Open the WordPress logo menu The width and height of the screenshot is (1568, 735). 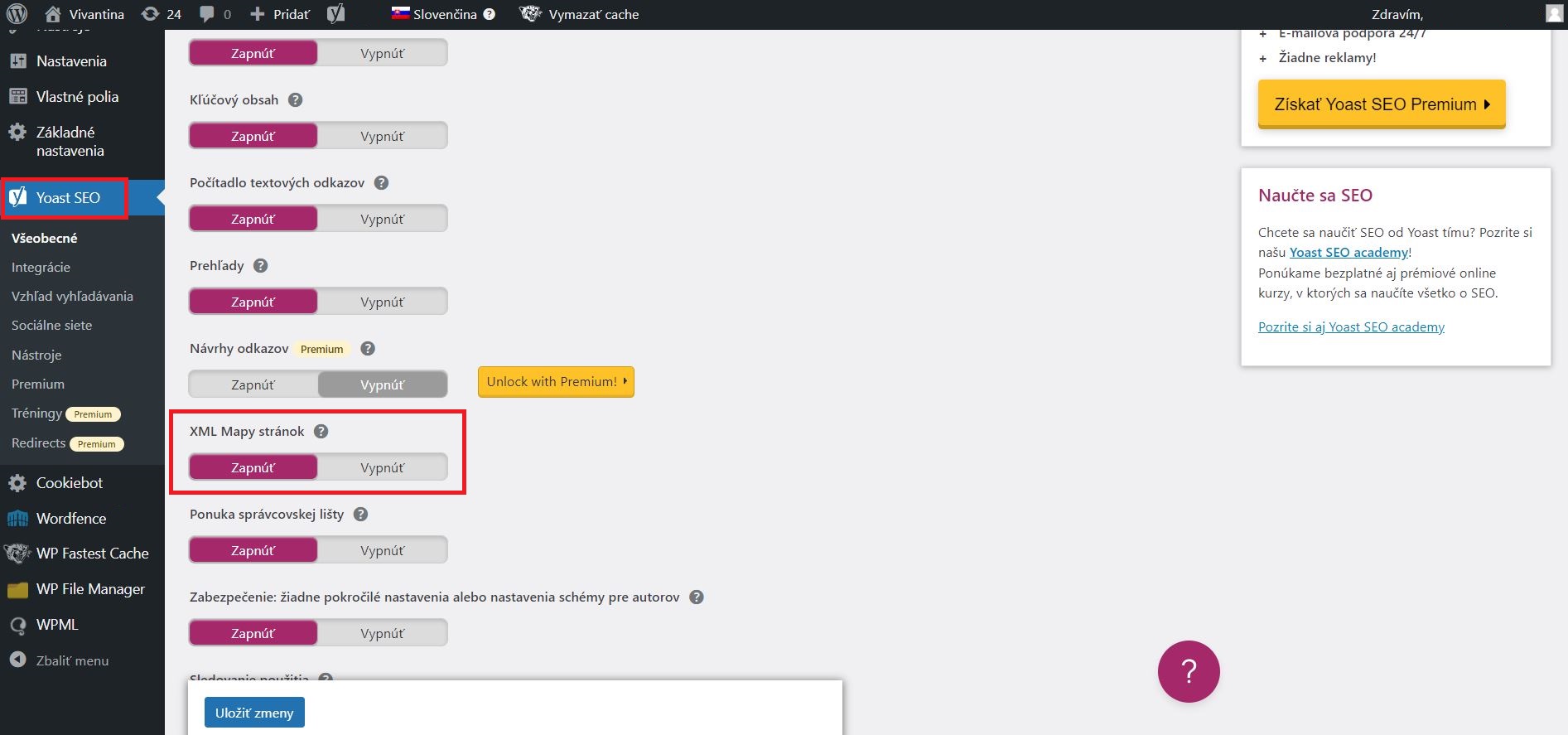pos(17,14)
